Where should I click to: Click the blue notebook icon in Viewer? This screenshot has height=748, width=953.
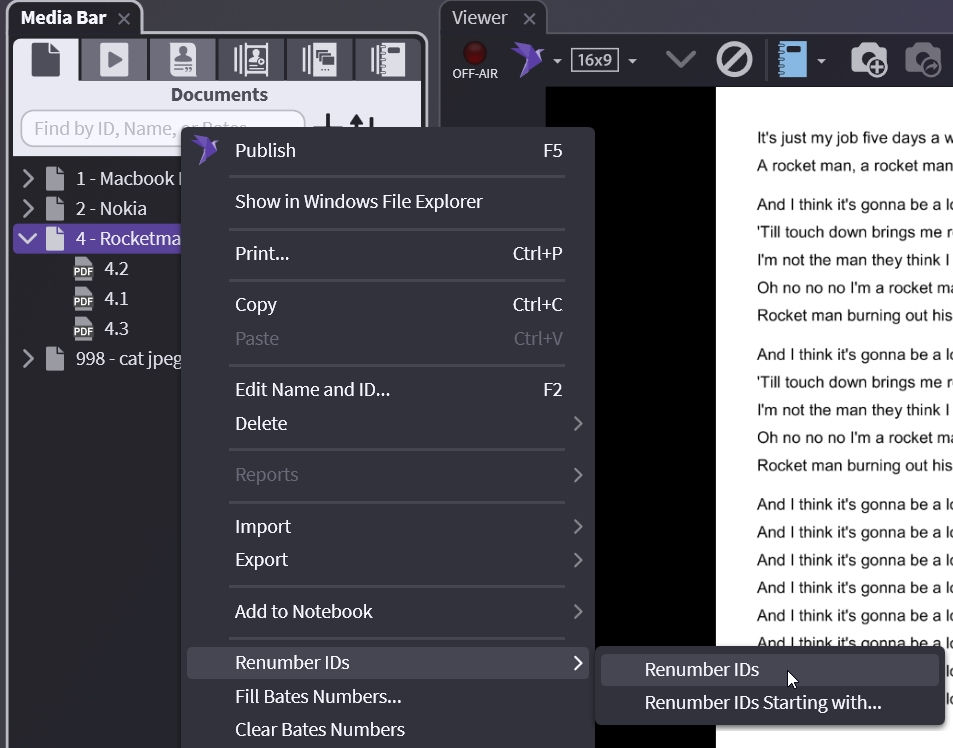click(793, 60)
